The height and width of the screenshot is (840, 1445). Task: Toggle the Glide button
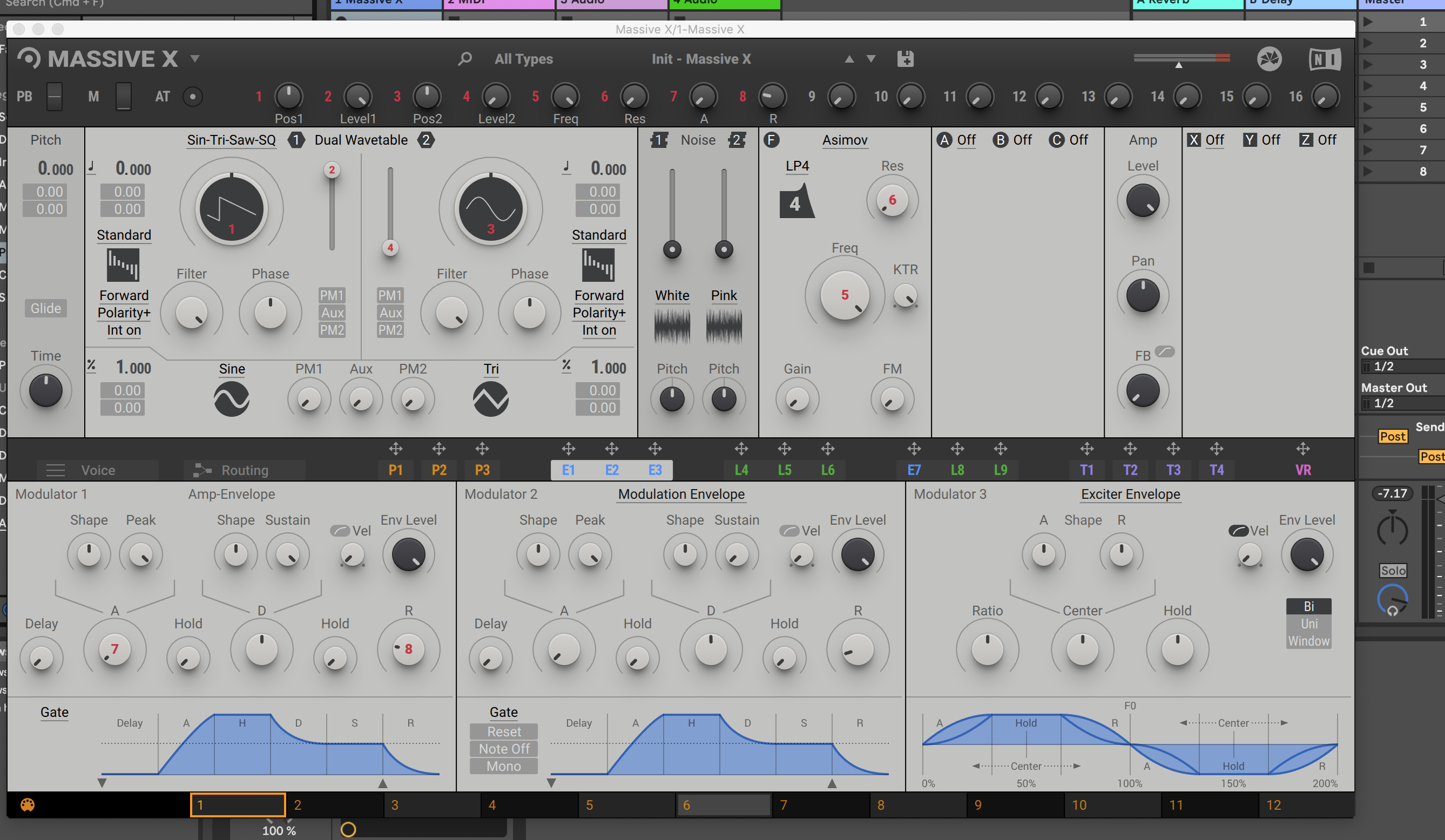pyautogui.click(x=45, y=308)
